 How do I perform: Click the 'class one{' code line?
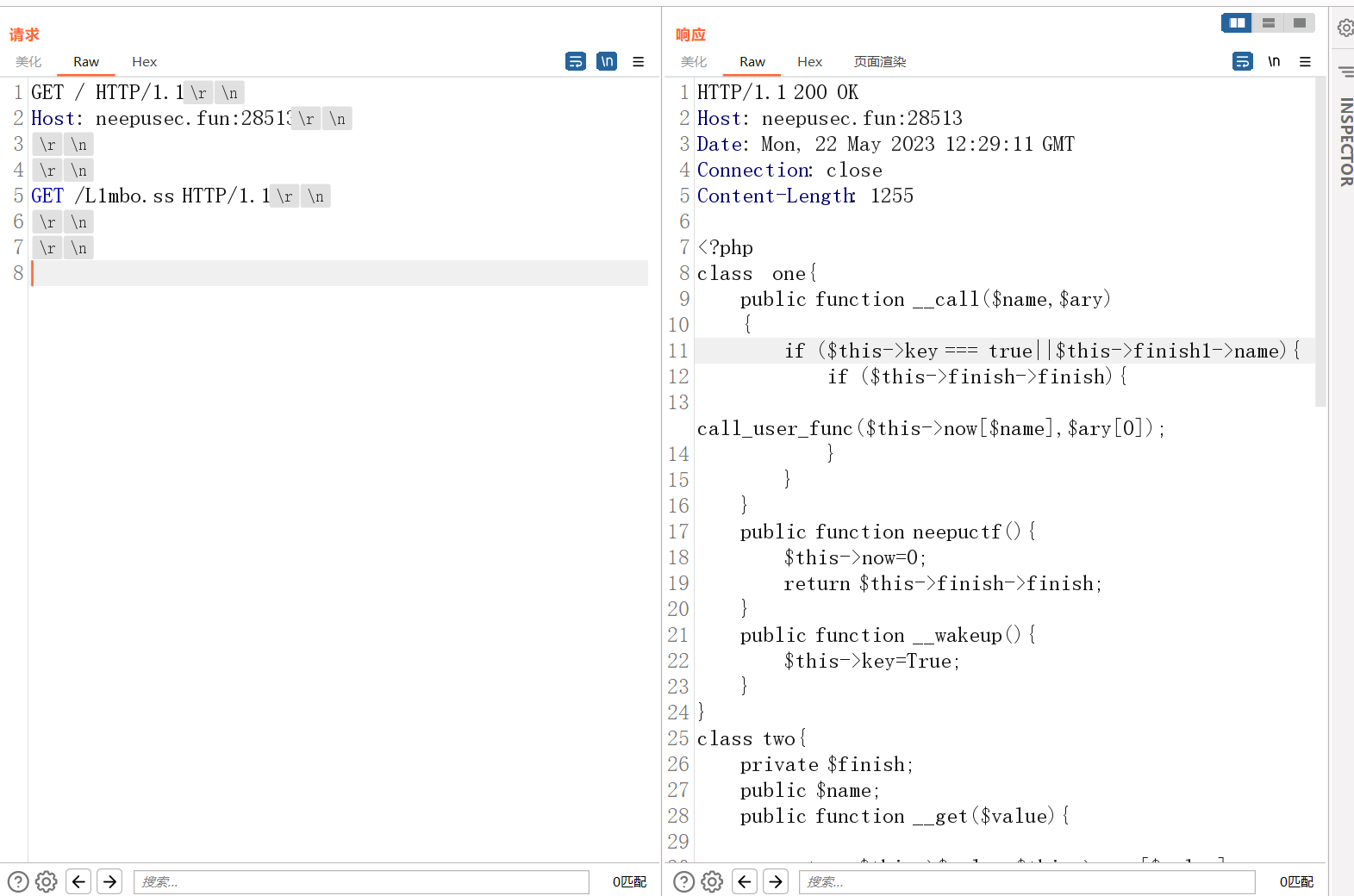click(x=757, y=273)
